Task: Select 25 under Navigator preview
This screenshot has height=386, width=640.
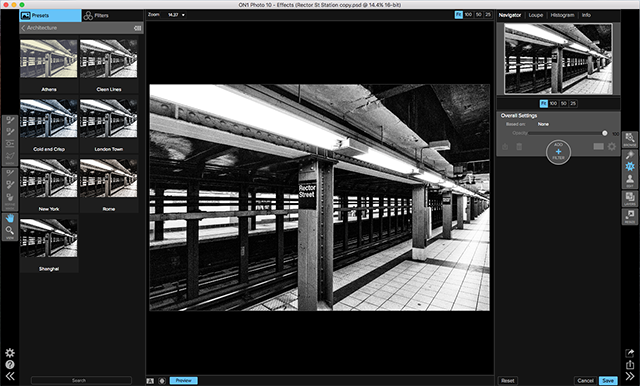Action: point(573,104)
